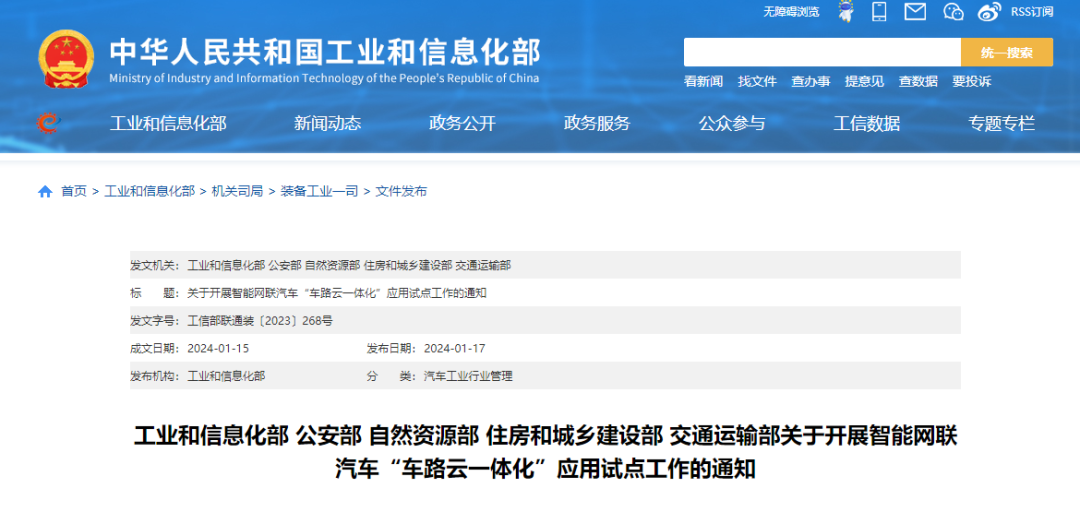Open the 政务公开 navigation menu

tap(462, 123)
